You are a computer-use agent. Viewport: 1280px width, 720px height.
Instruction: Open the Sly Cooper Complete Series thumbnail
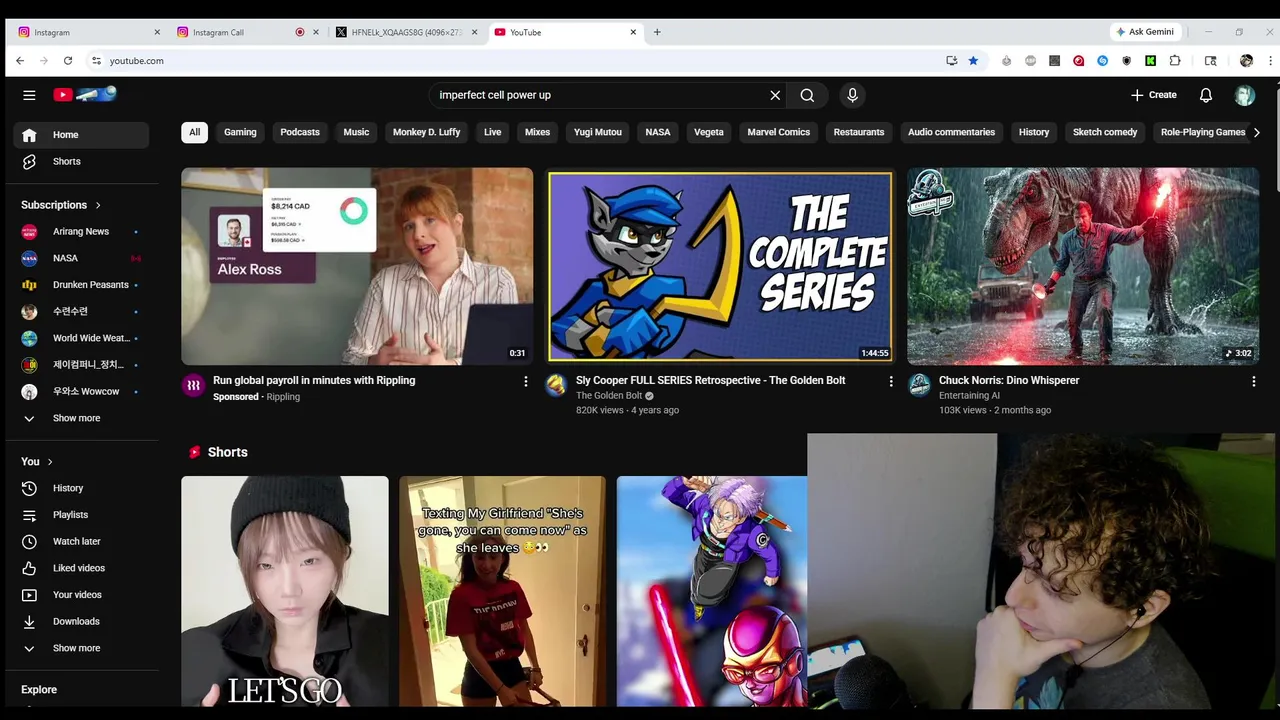720,266
